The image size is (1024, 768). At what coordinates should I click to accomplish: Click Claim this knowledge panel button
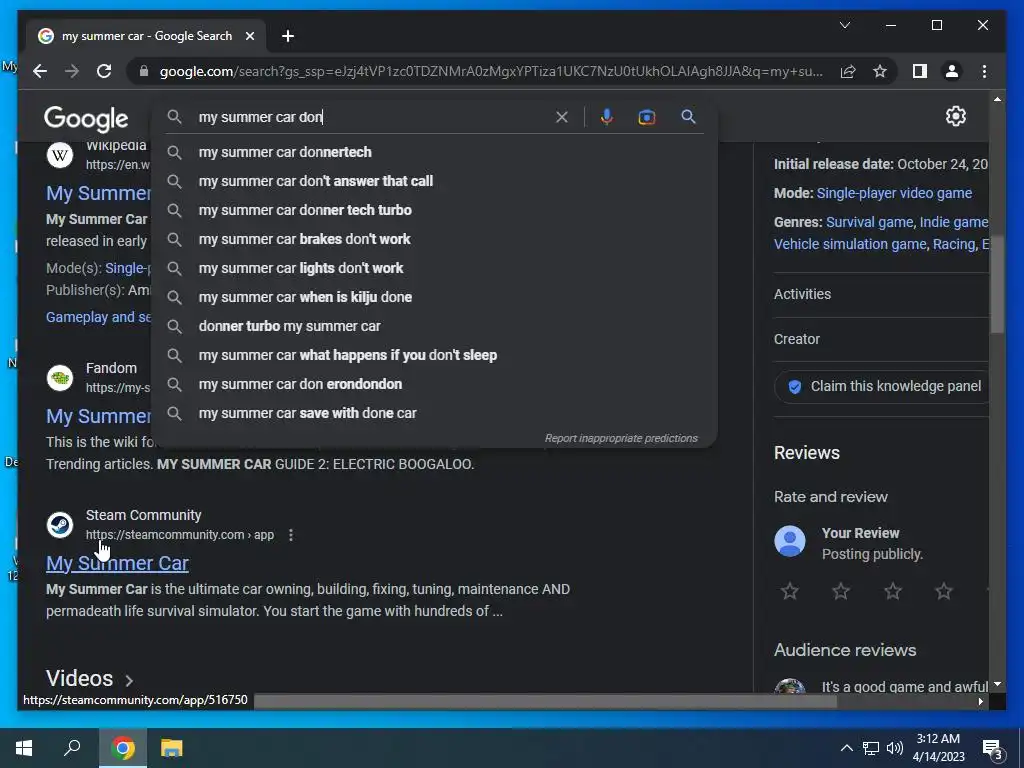882,387
